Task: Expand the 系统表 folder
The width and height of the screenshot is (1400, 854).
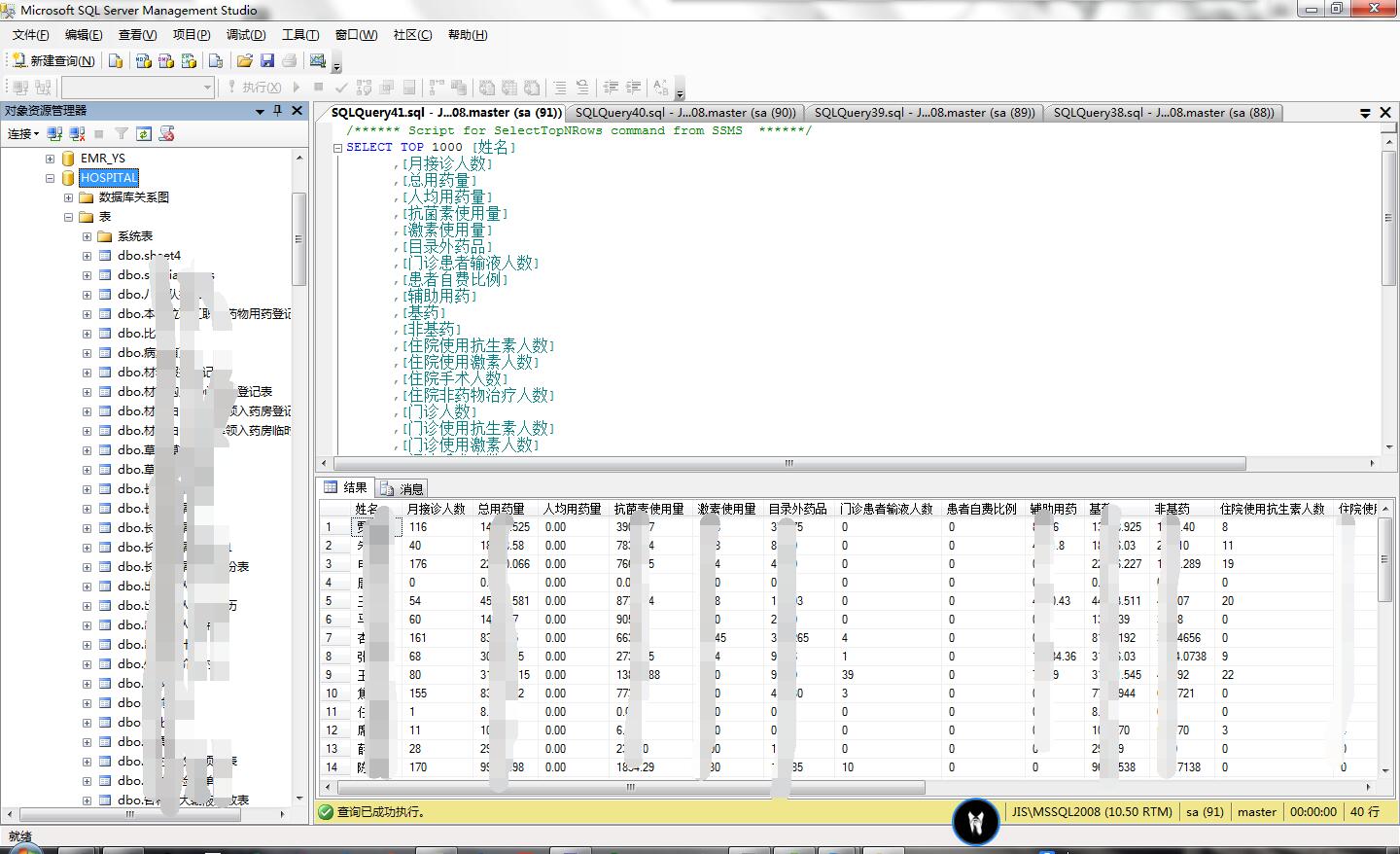Action: coord(87,236)
